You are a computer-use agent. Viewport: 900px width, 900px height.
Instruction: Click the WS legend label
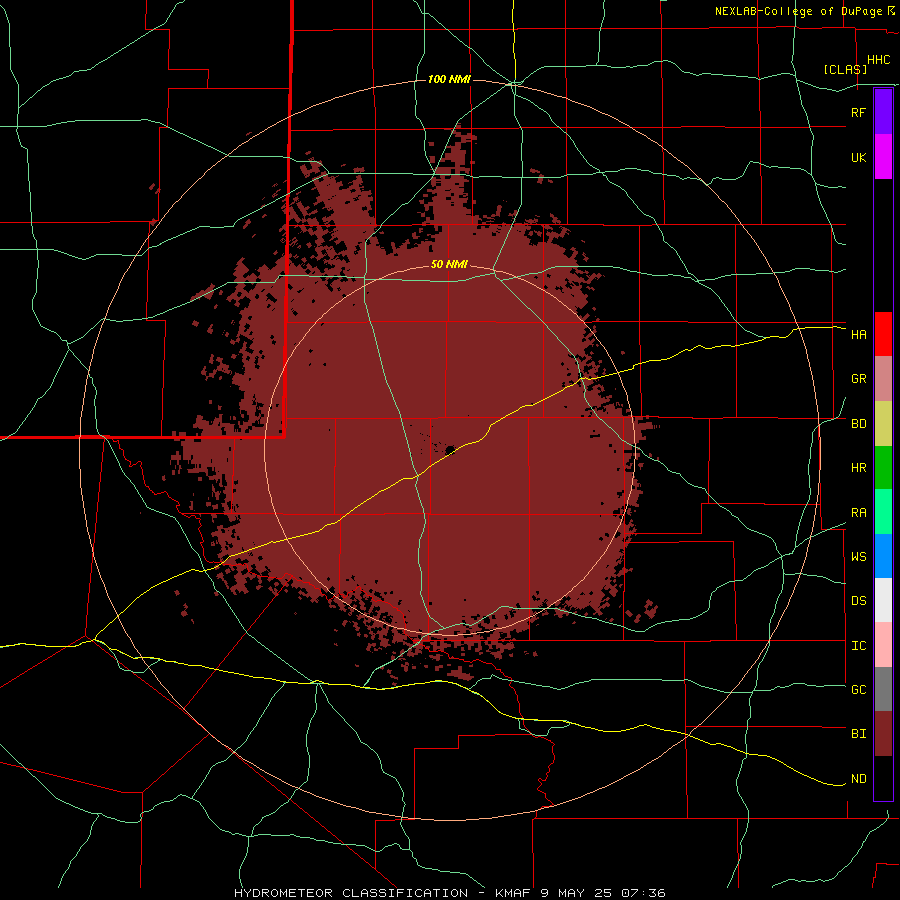coord(858,557)
